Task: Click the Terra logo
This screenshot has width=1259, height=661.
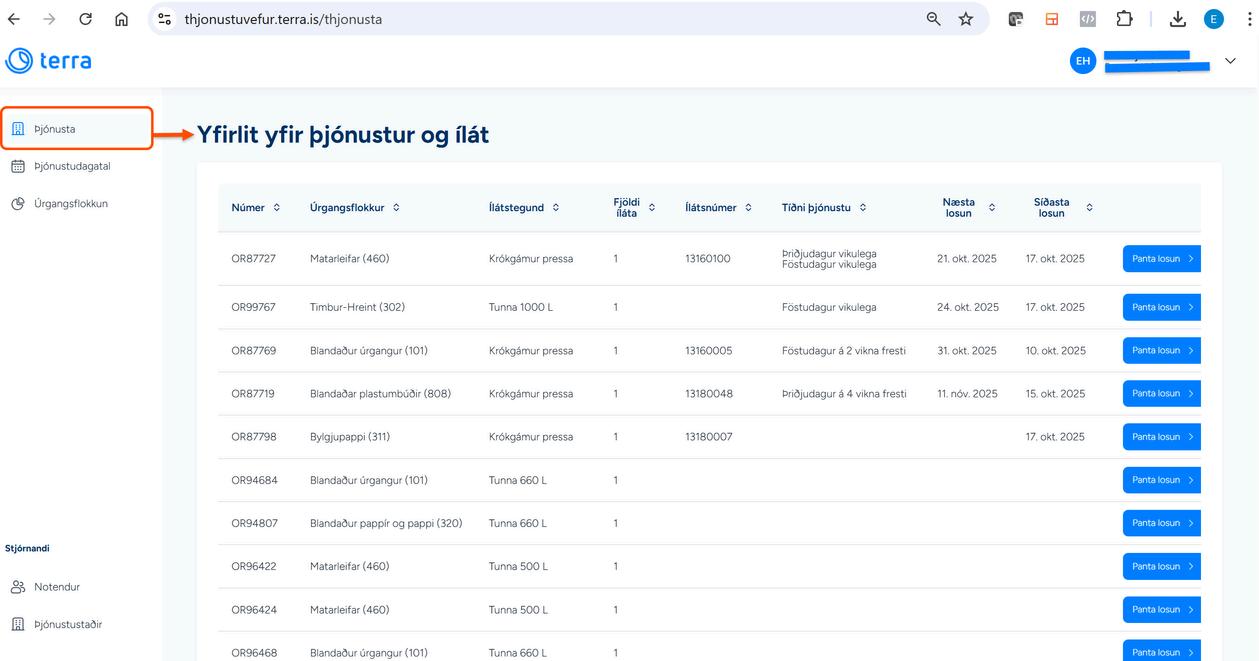Action: [x=48, y=61]
